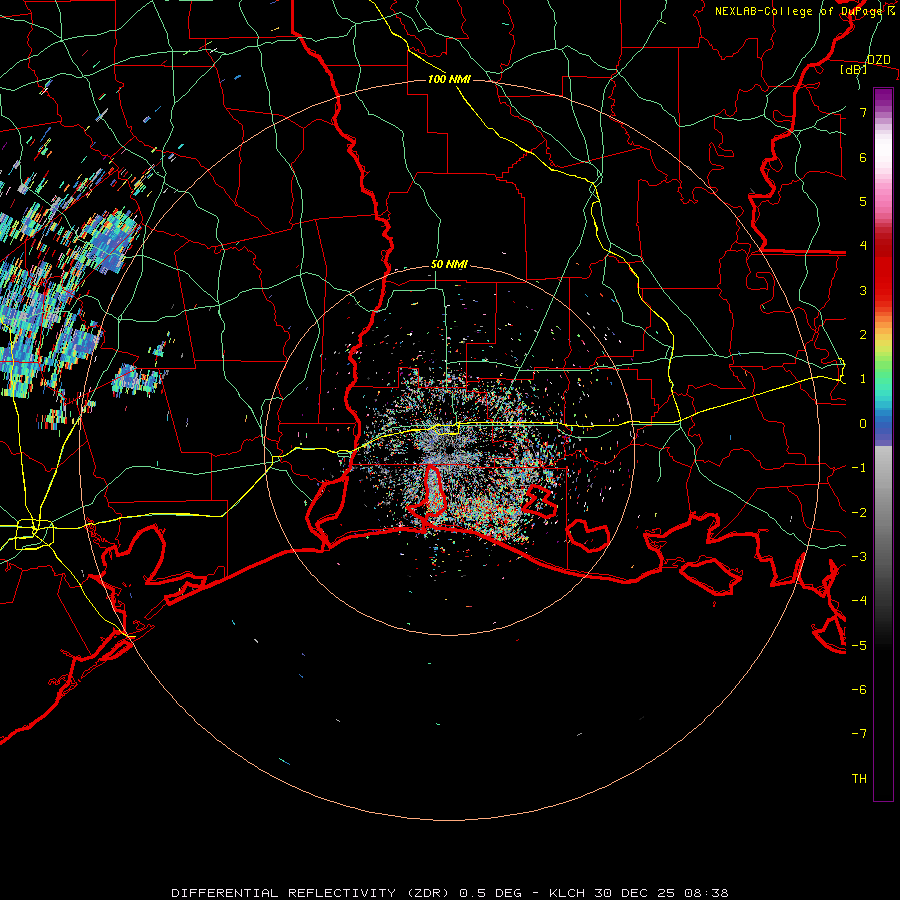Click the TH threshold label on legend
The height and width of the screenshot is (900, 900).
(x=859, y=778)
